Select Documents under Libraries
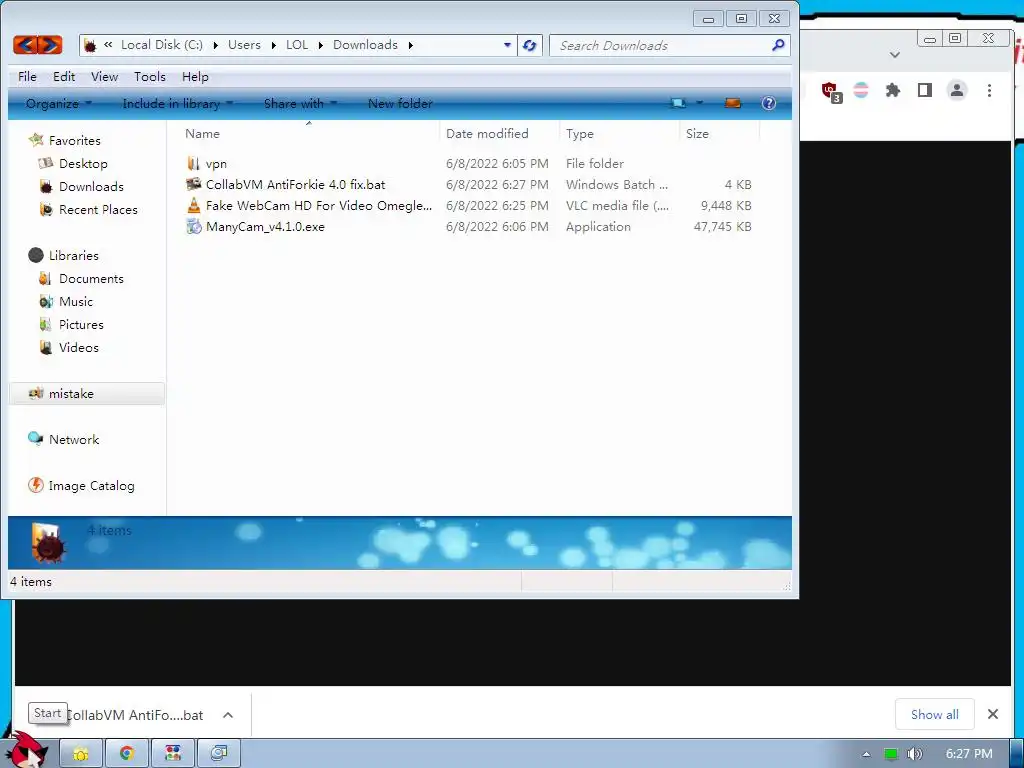The height and width of the screenshot is (768, 1024). coord(91,278)
